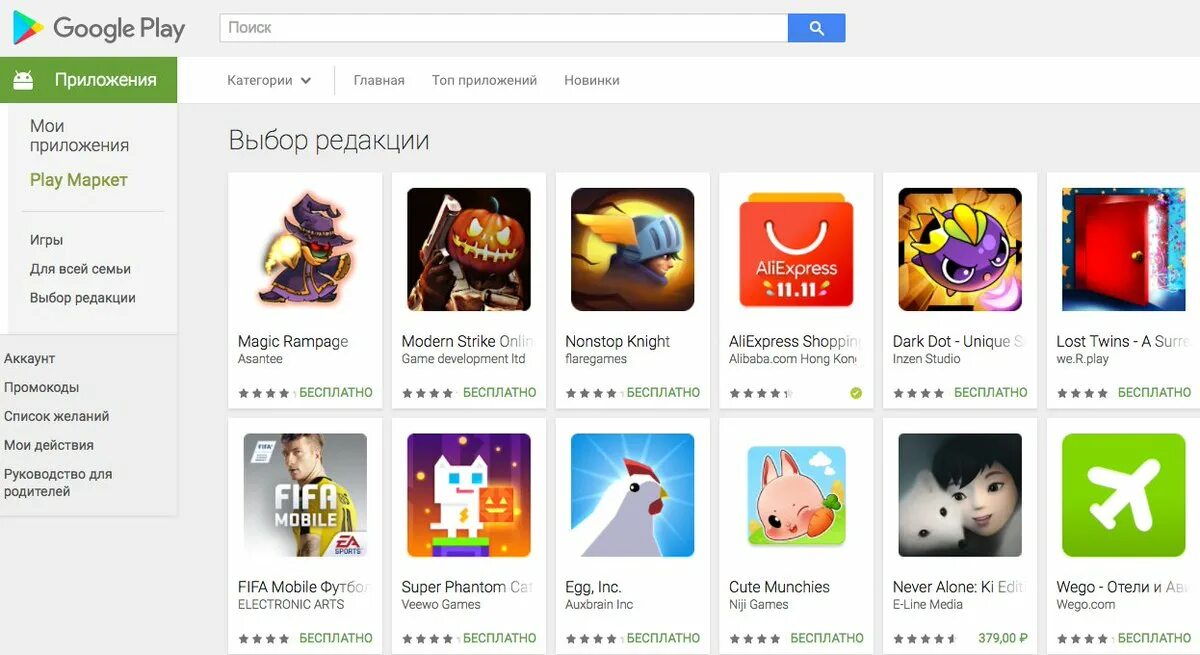Image resolution: width=1200 pixels, height=655 pixels.
Task: Go to the Новинки tab
Action: point(592,80)
